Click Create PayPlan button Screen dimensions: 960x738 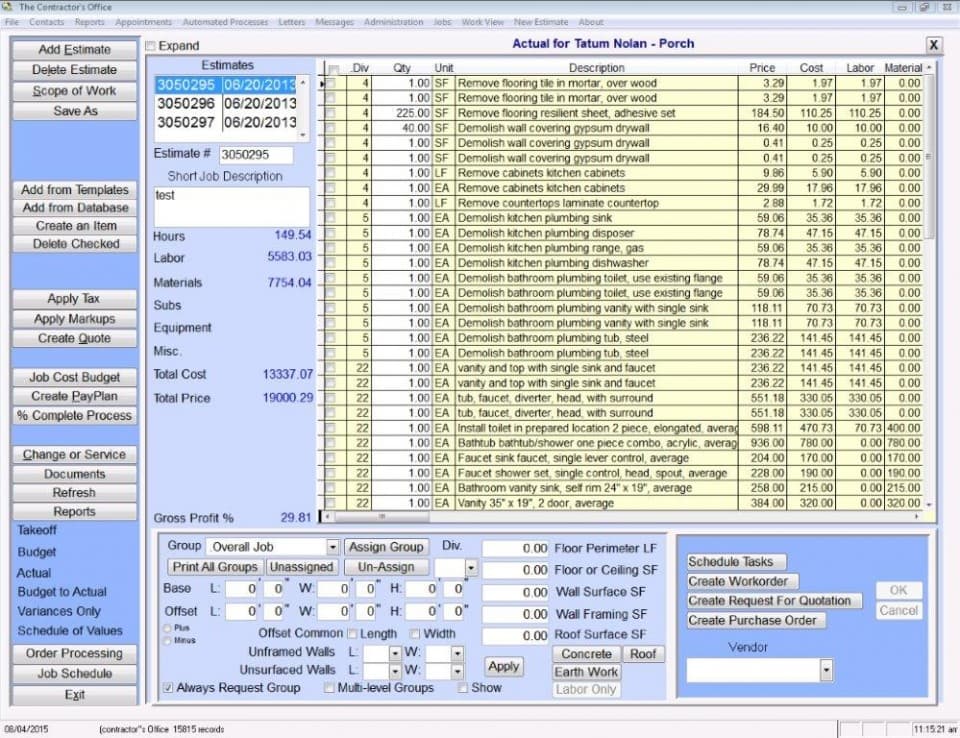75,396
